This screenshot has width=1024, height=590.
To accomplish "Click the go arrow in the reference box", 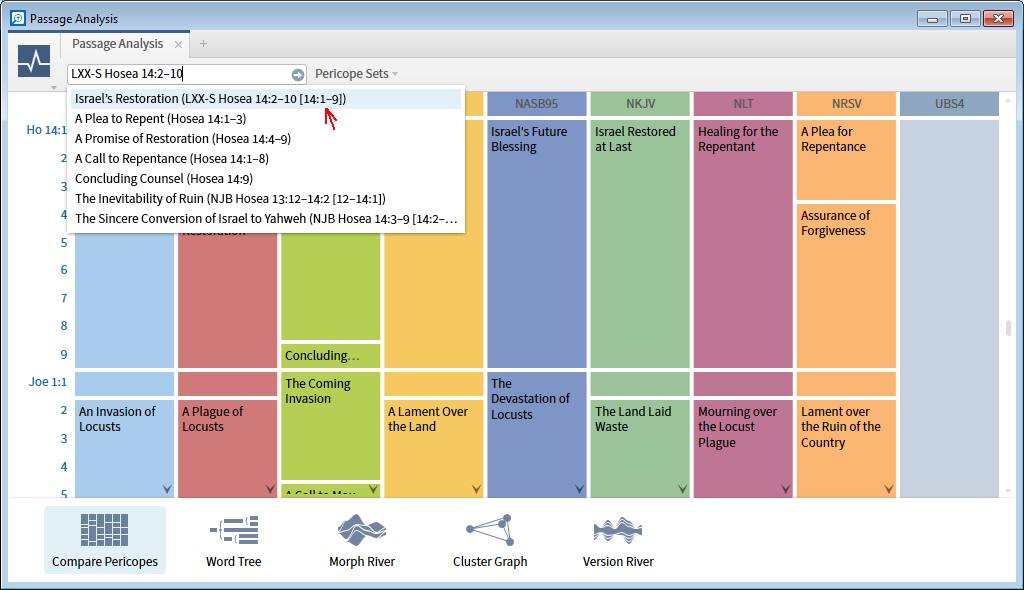I will [298, 74].
